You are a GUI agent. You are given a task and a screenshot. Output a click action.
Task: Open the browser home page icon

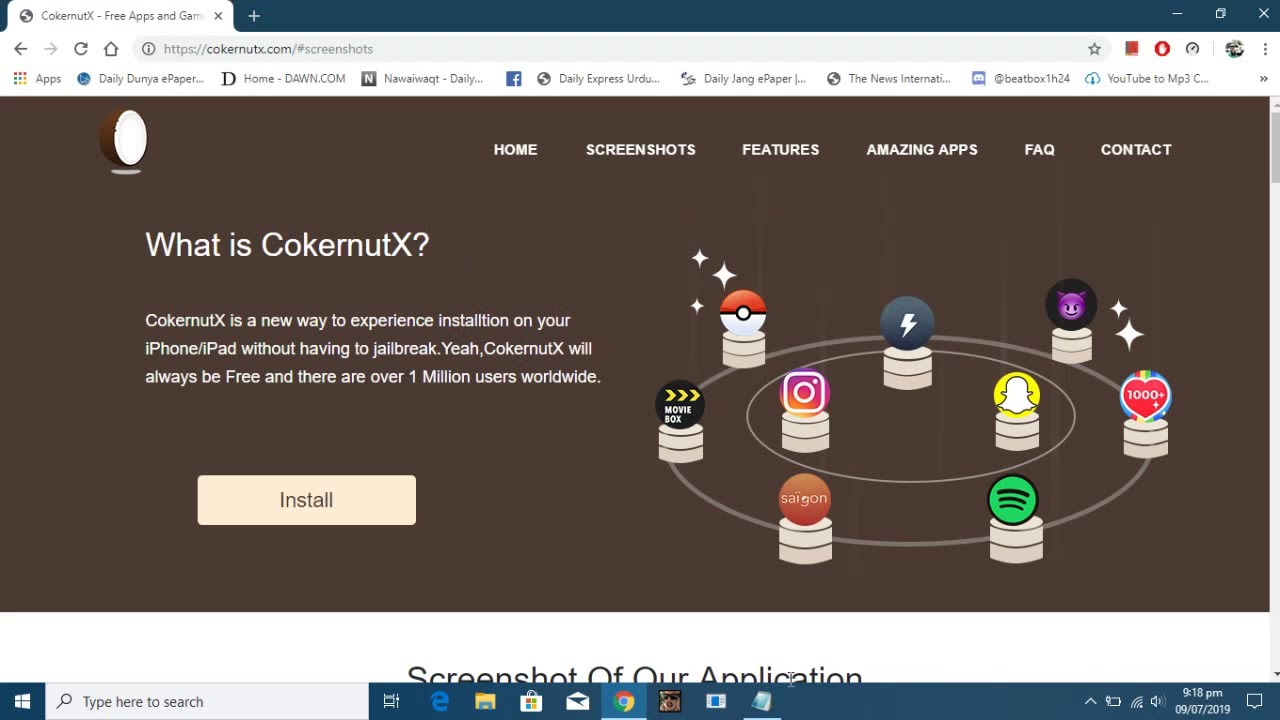[111, 48]
